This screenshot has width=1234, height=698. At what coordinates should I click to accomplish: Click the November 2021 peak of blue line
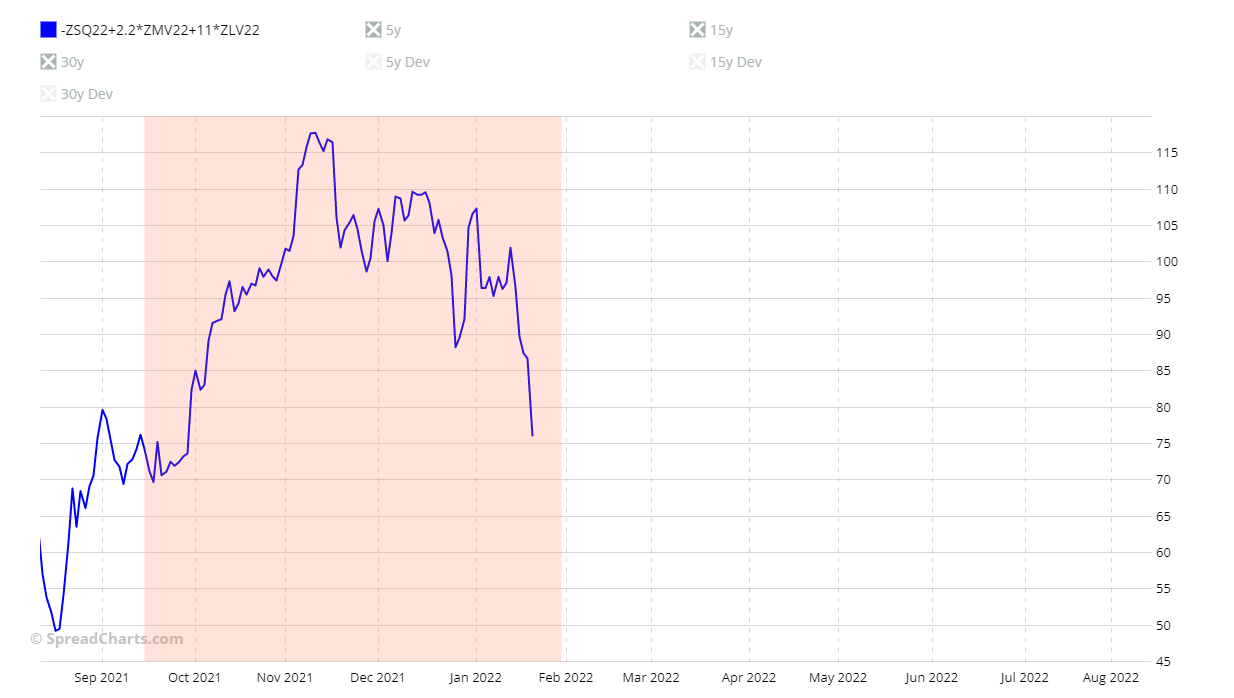click(313, 132)
